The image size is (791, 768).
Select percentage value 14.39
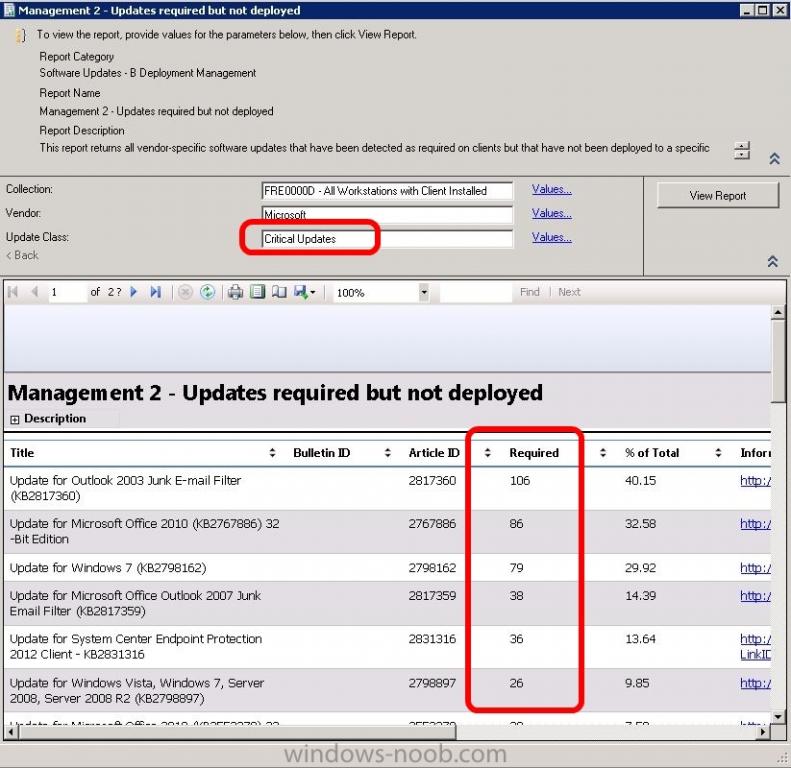click(640, 596)
